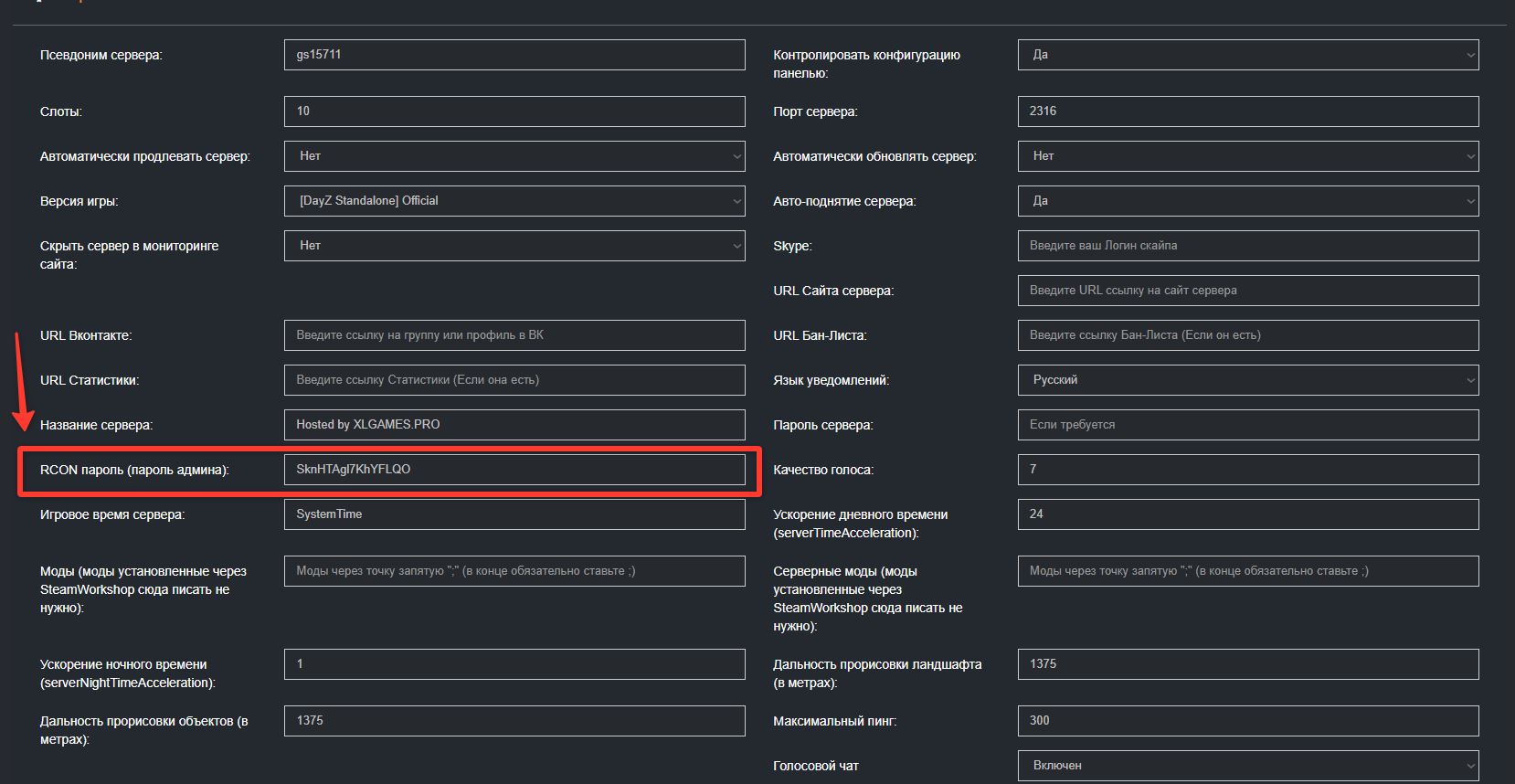The height and width of the screenshot is (784, 1515).
Task: Open 'Язык уведомлений' dropdown showing Русский
Action: (1247, 380)
